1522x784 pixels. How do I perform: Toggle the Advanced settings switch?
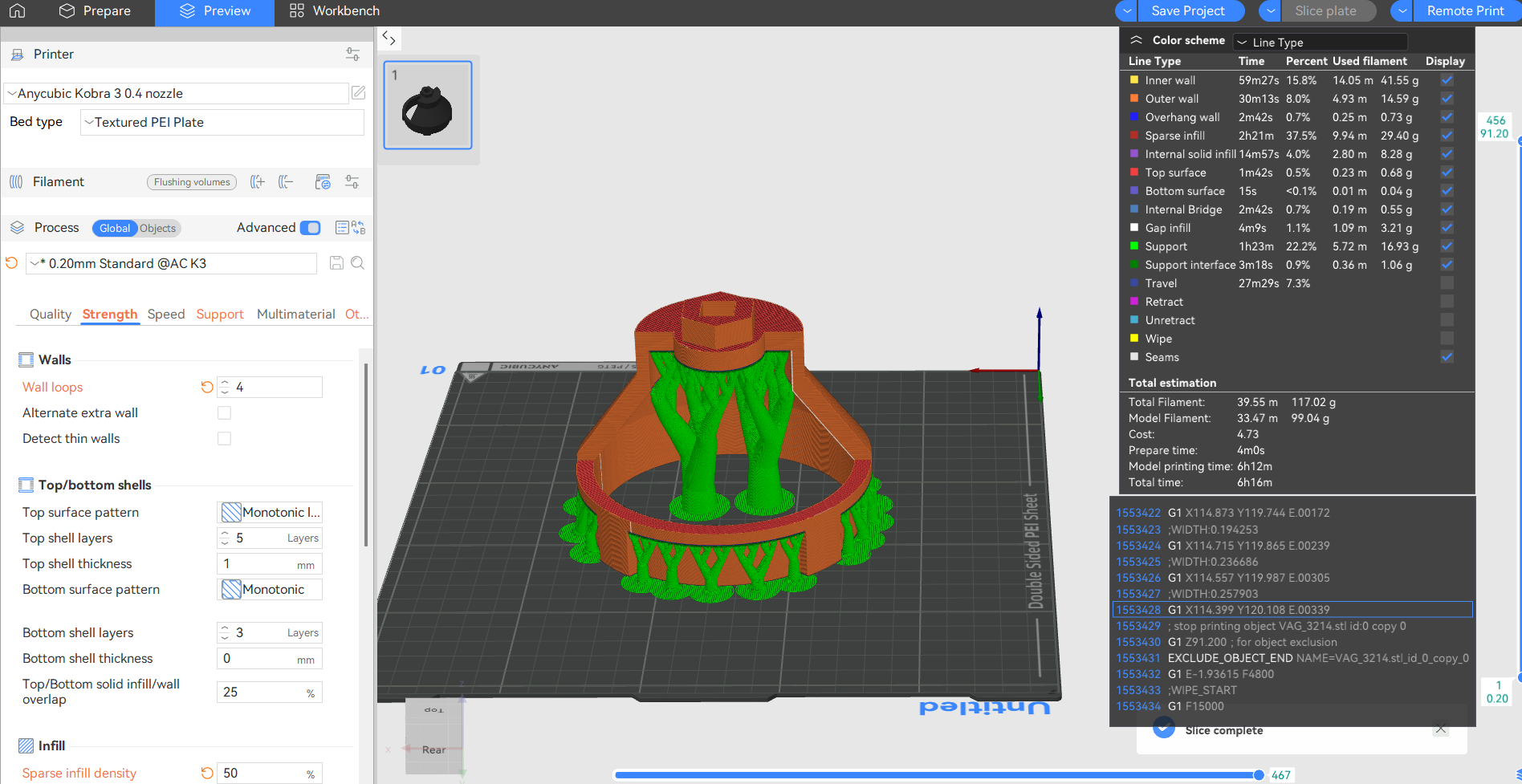pos(310,228)
